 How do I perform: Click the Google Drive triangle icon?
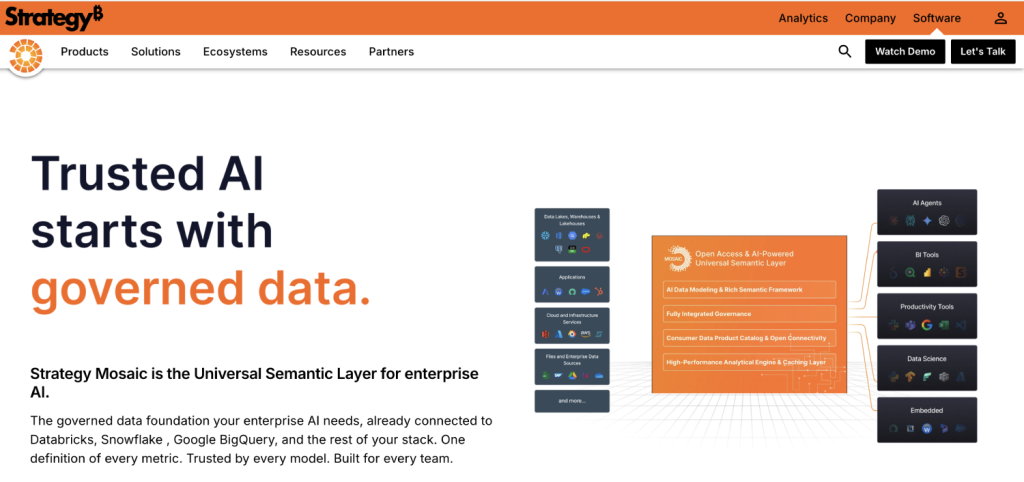[572, 376]
